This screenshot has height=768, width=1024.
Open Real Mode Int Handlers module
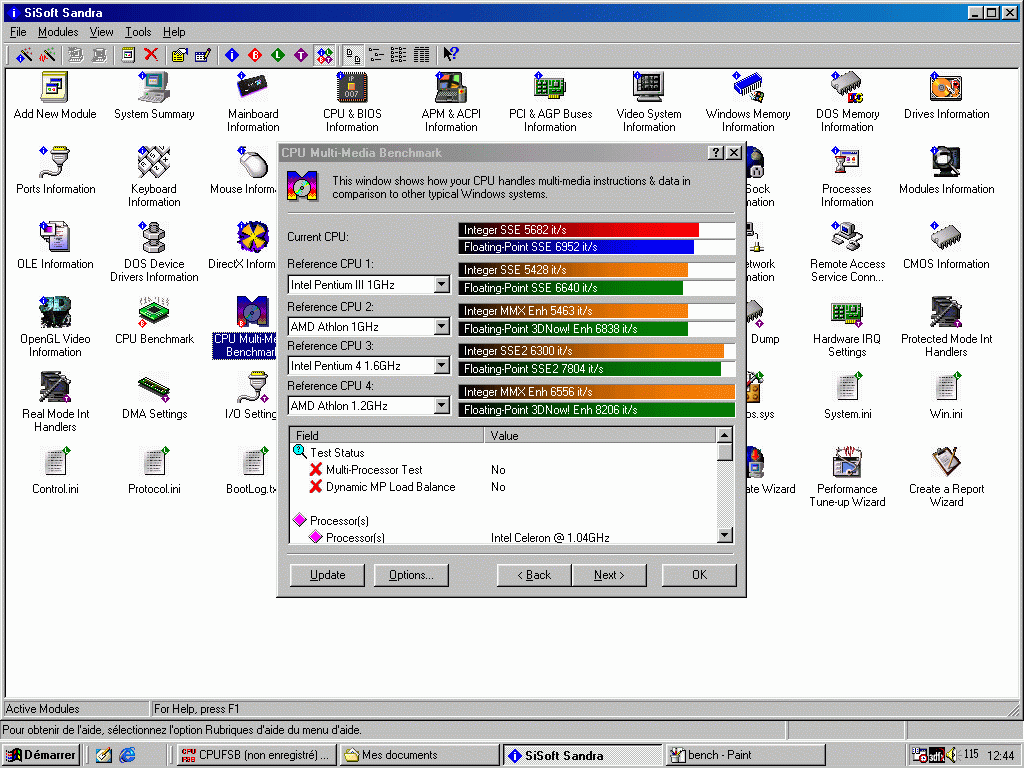[x=56, y=403]
